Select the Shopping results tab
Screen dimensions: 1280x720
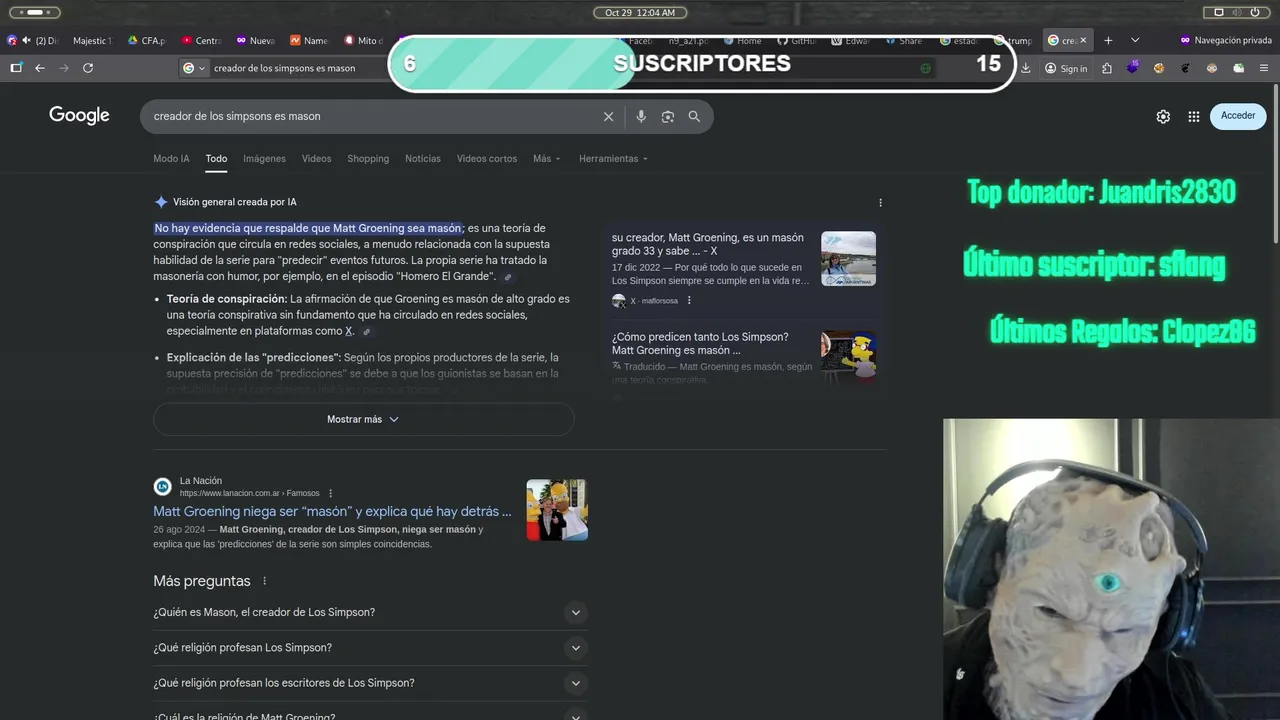(368, 159)
